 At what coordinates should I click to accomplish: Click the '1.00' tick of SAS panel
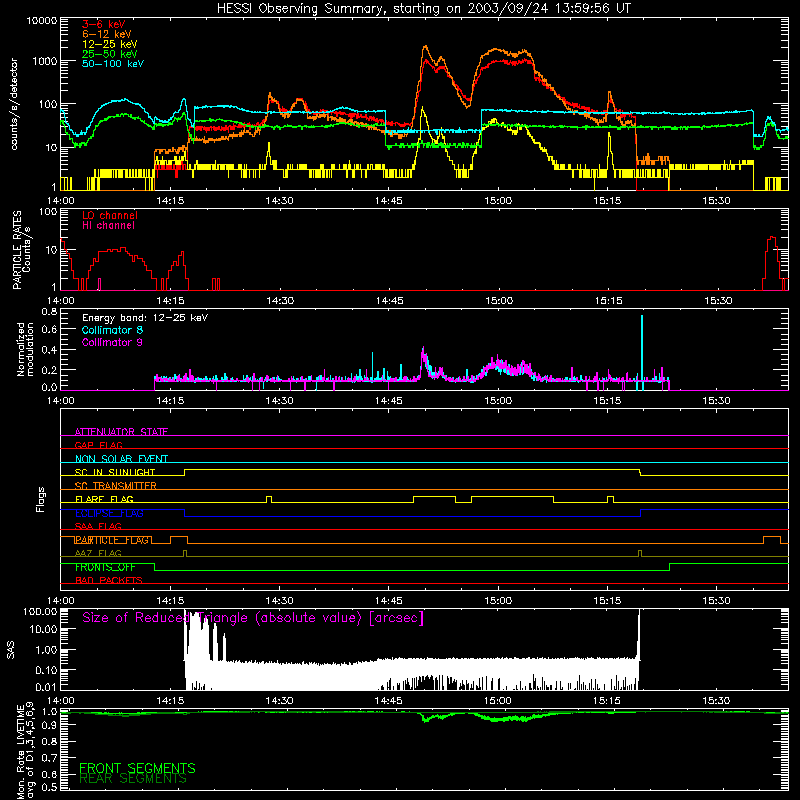coord(47,650)
